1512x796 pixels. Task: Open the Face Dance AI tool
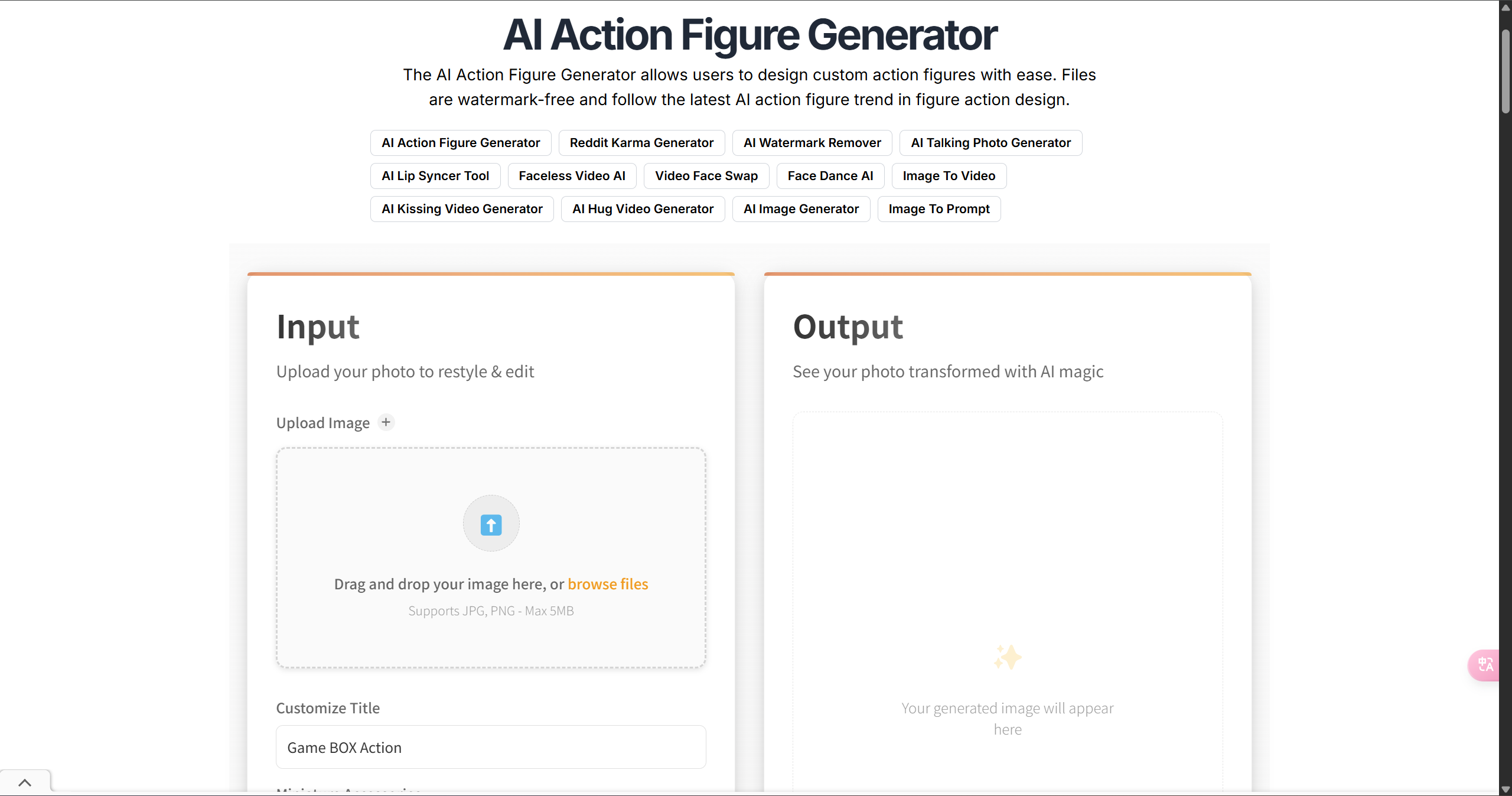tap(830, 175)
